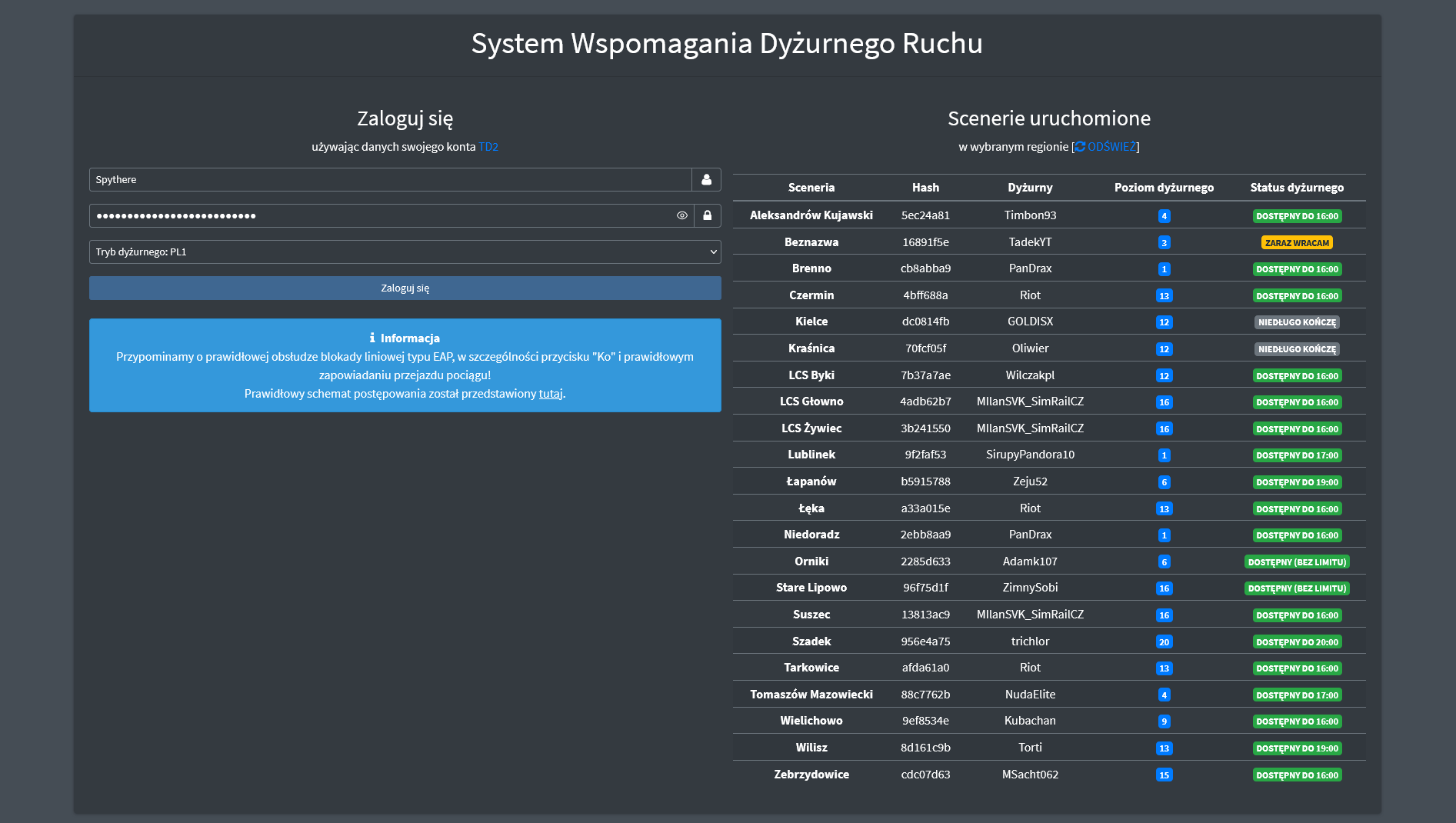Focus the password input field
The image size is (1456, 823).
click(x=381, y=215)
